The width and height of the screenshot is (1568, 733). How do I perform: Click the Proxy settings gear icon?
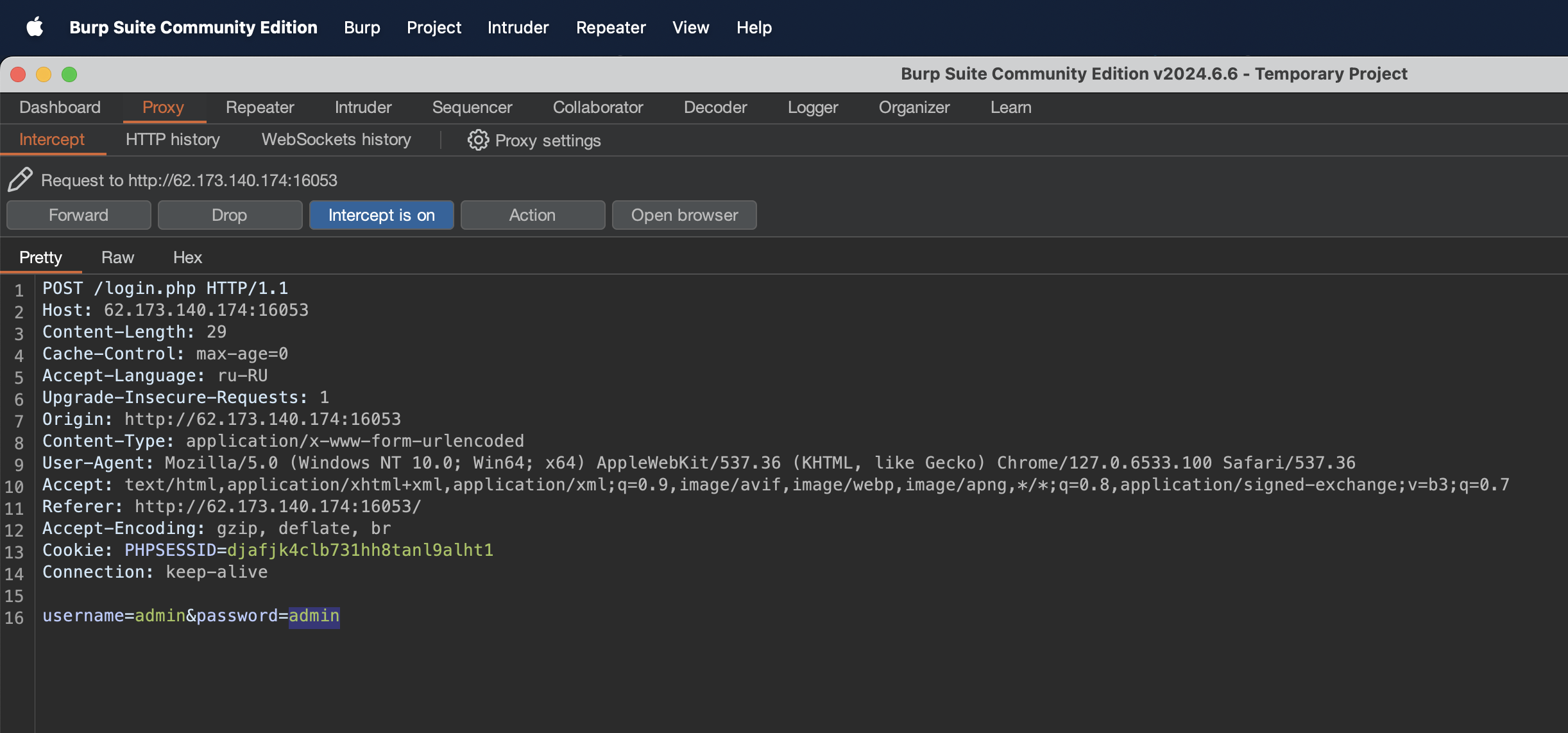coord(477,140)
